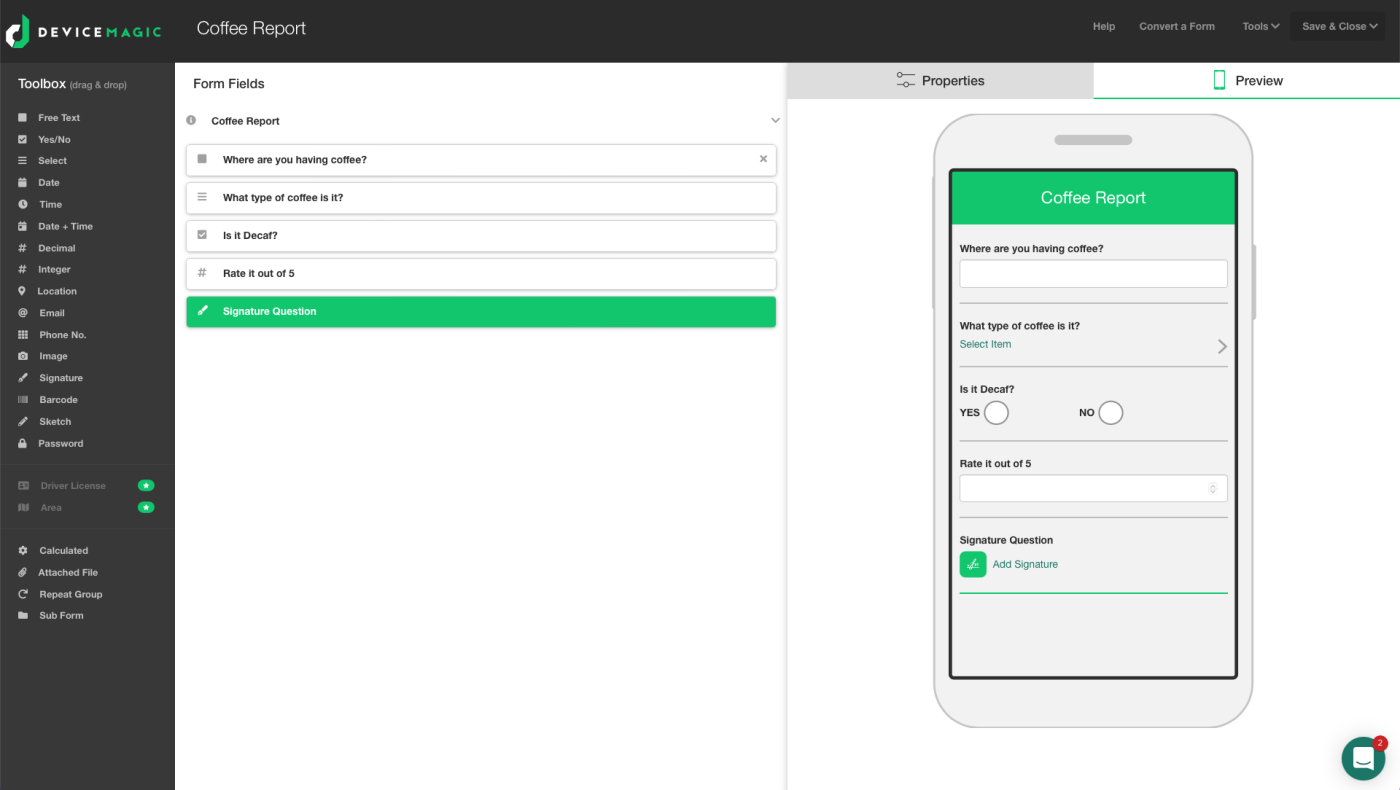Select the Phone No. keypad icon

click(22, 335)
